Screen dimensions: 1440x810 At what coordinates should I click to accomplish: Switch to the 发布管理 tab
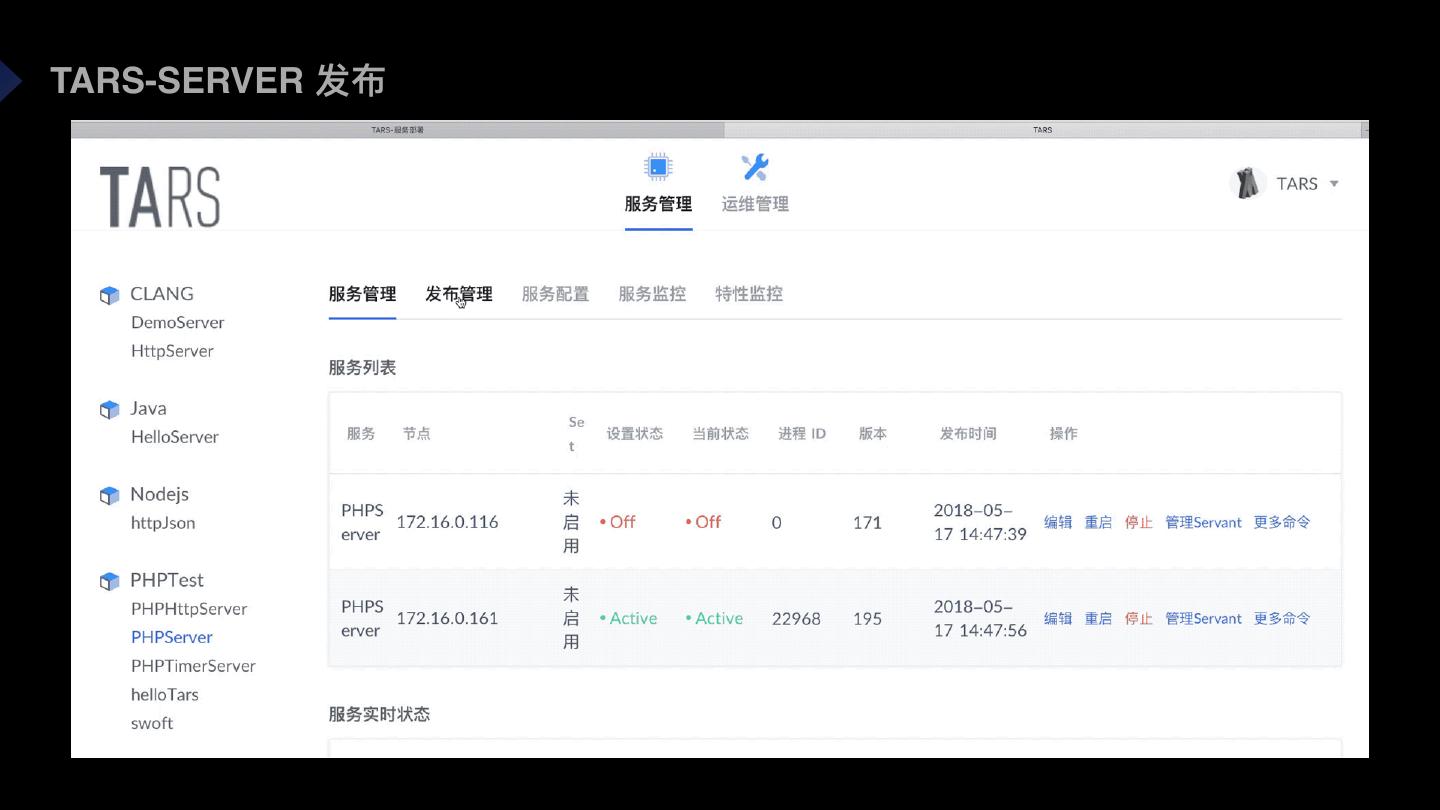(458, 294)
